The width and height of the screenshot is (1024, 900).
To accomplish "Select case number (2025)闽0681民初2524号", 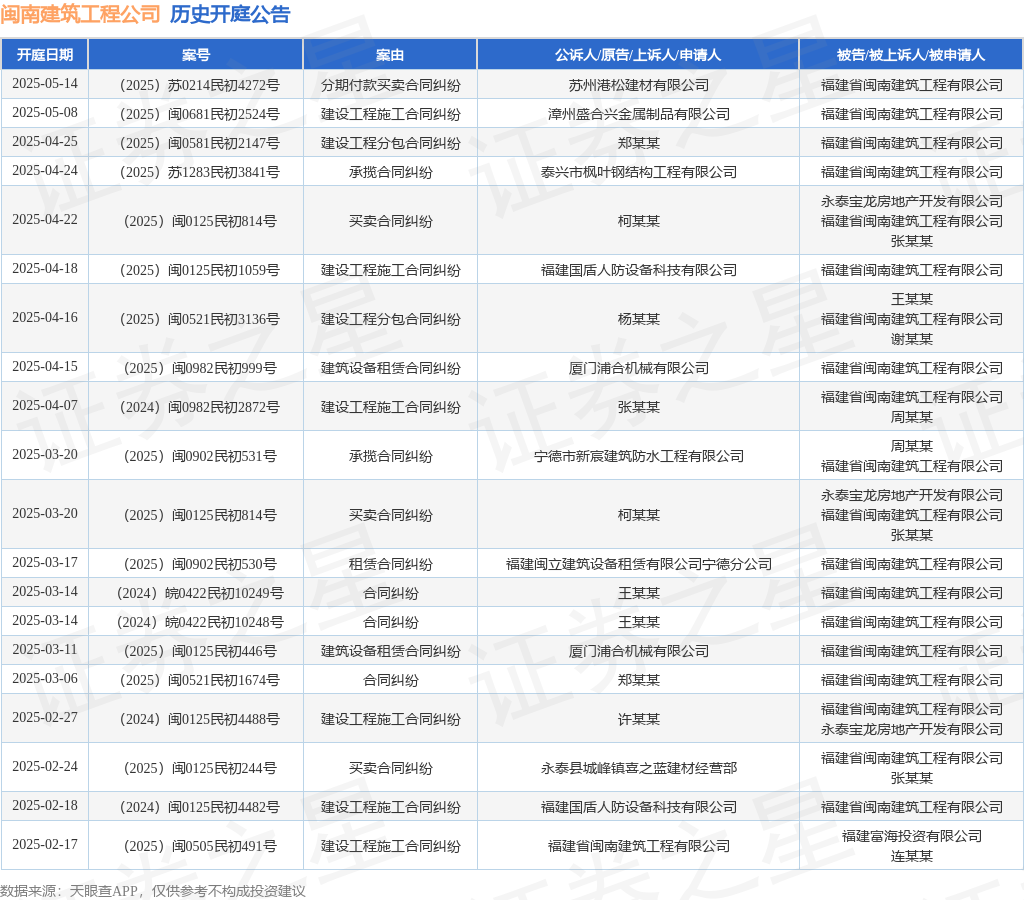I will (x=199, y=114).
